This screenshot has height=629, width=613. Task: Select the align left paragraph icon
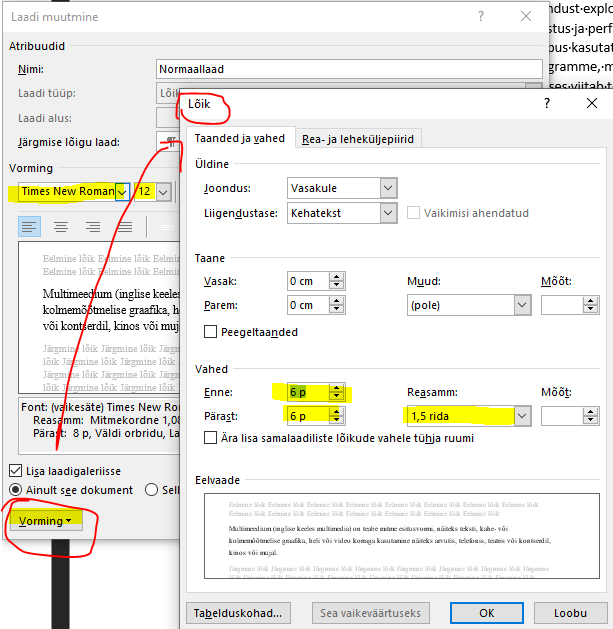[x=29, y=228]
